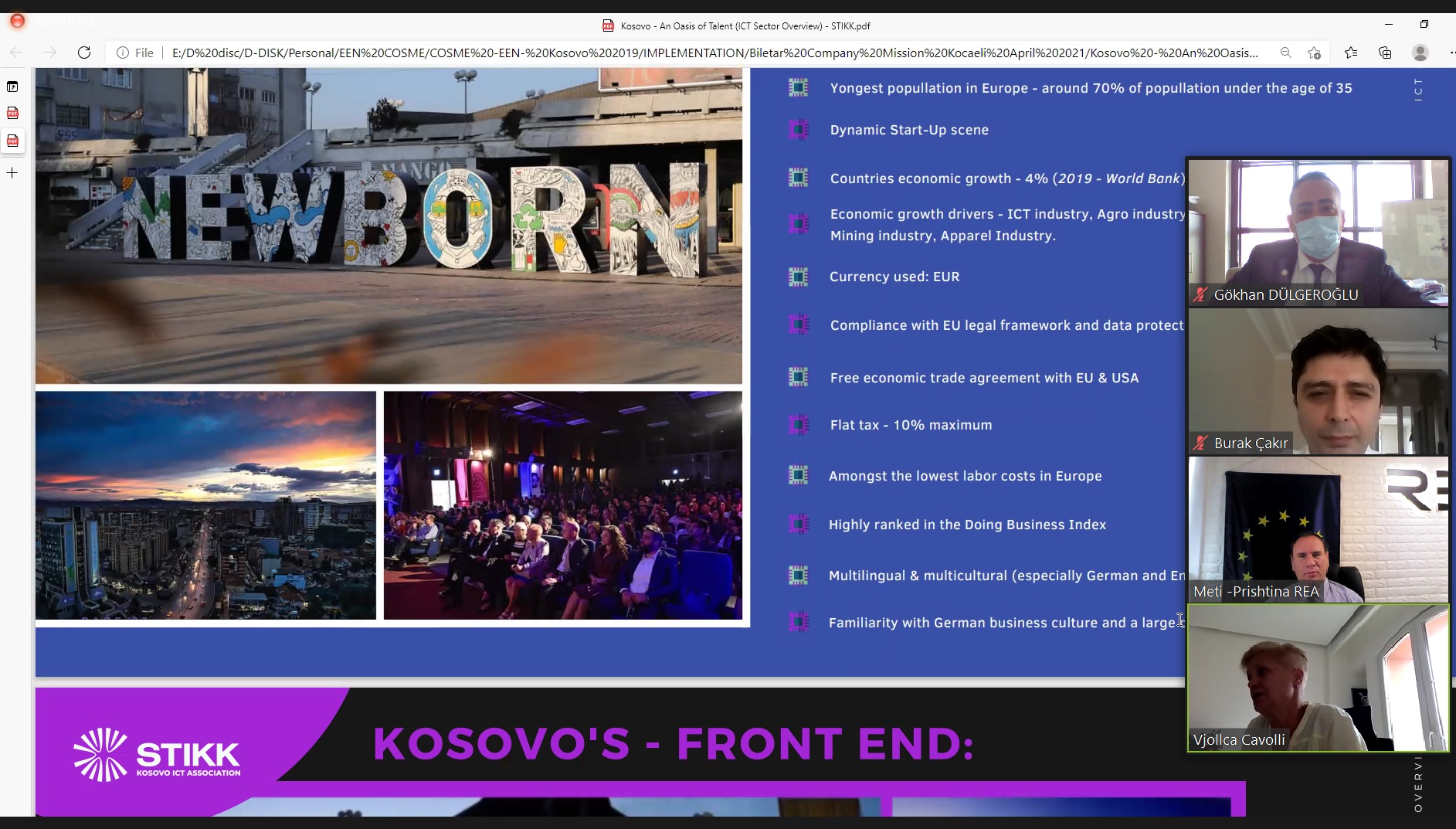
Task: Toggle mute icon on Gökhan DÜLGEROĞLU tile
Action: [x=1200, y=294]
